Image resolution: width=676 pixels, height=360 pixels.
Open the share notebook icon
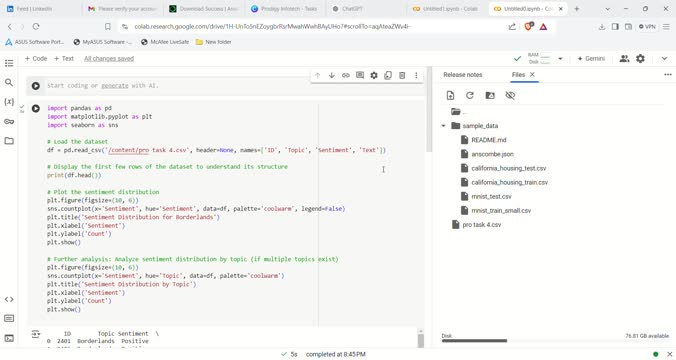[624, 59]
